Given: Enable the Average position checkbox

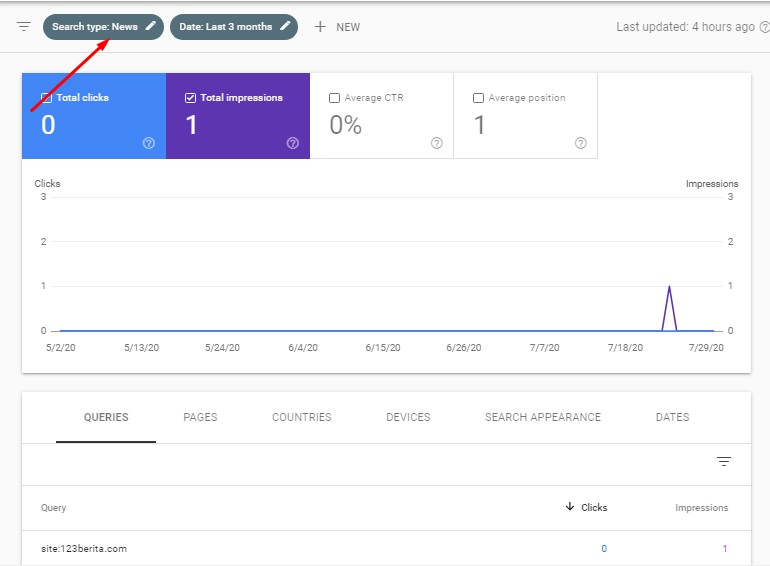Looking at the screenshot, I should point(478,98).
